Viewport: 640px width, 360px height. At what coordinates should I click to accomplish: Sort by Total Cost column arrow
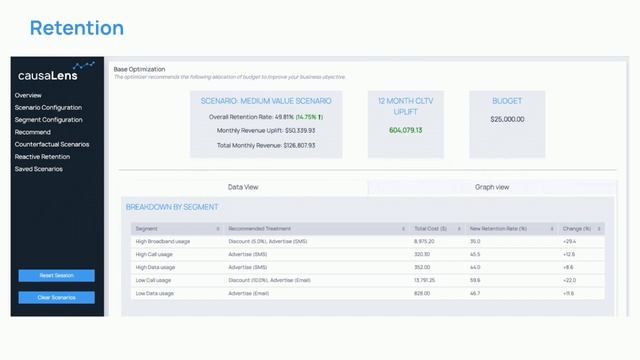click(459, 229)
